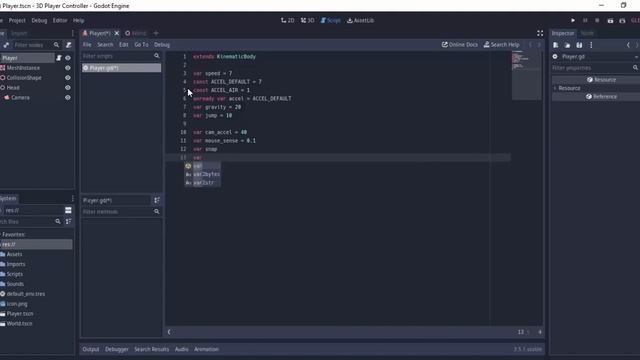Open the Output bottom panel

[91, 349]
